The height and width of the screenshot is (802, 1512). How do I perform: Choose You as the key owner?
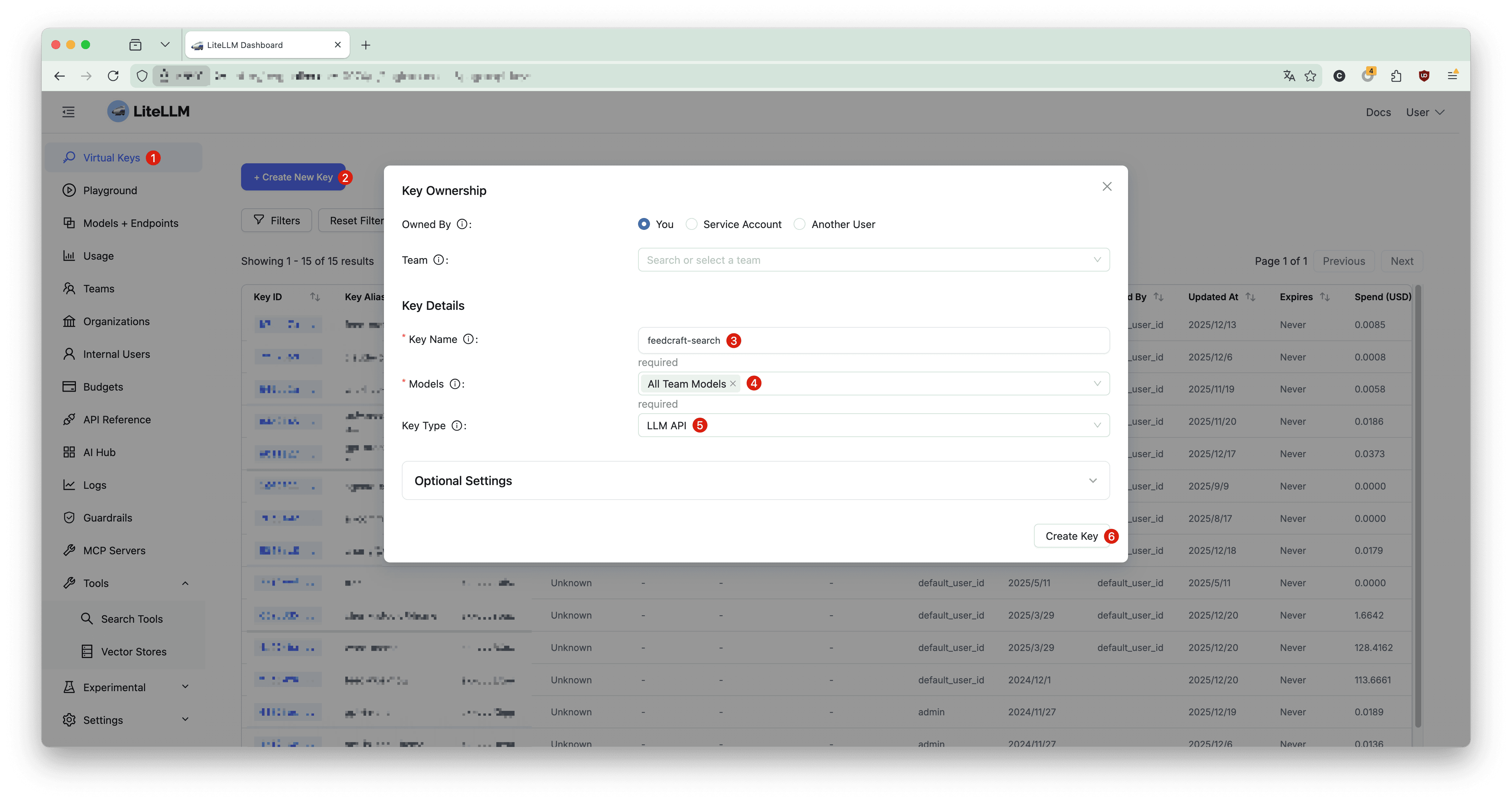644,224
